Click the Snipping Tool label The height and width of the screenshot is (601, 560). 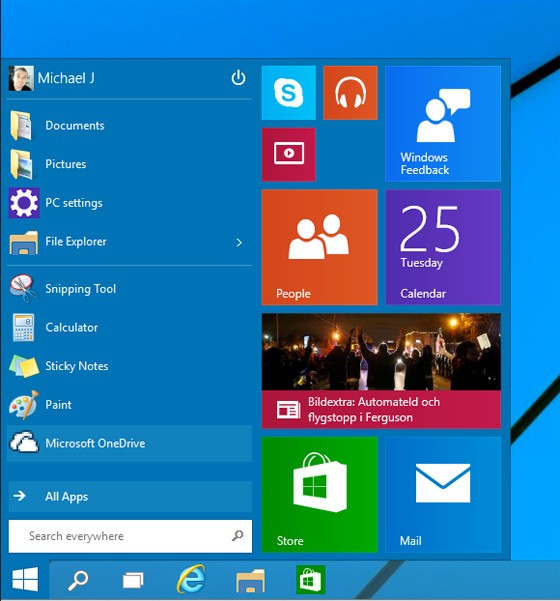[x=80, y=289]
